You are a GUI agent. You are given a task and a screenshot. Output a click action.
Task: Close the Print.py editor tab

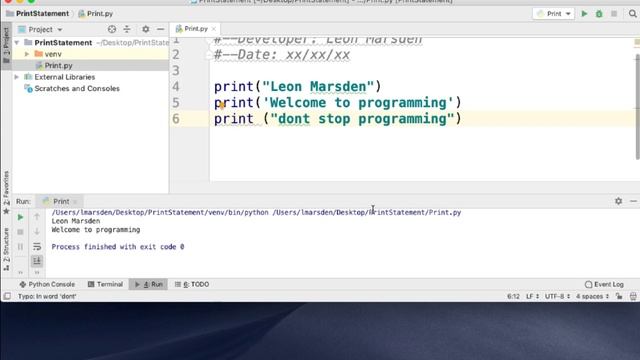[213, 29]
